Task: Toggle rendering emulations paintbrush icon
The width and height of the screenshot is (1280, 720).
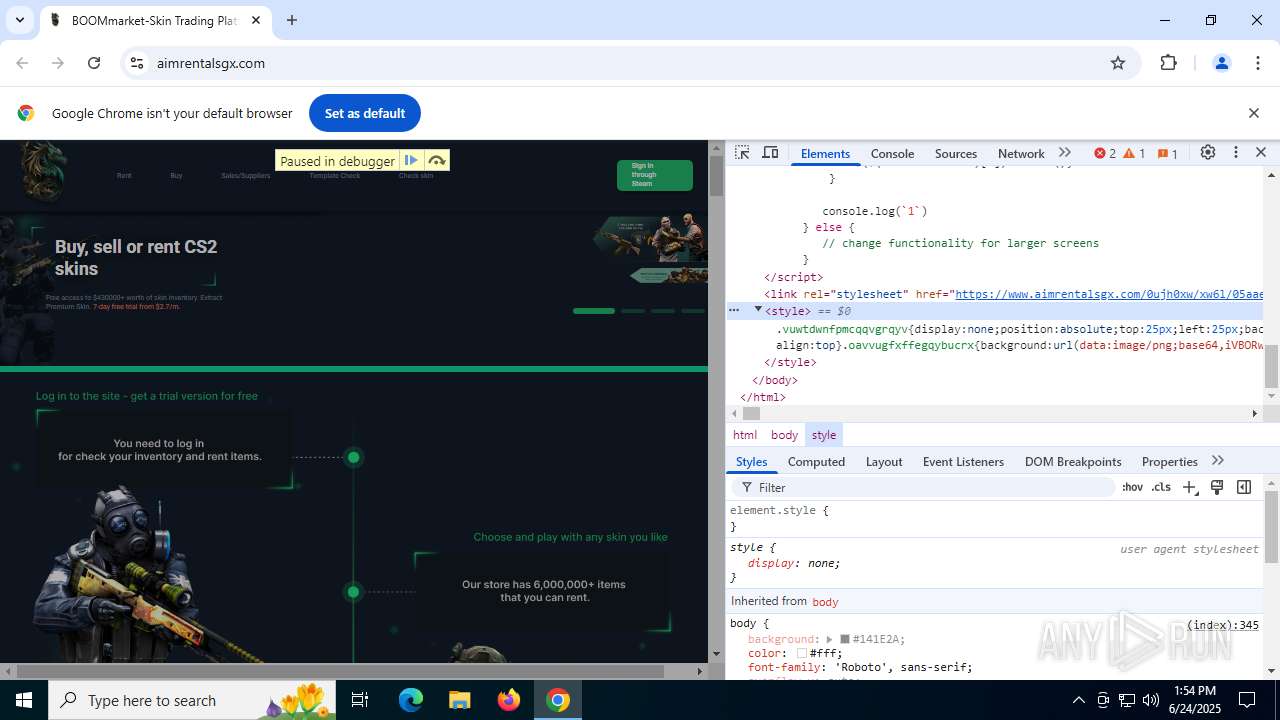Action: click(x=1217, y=487)
